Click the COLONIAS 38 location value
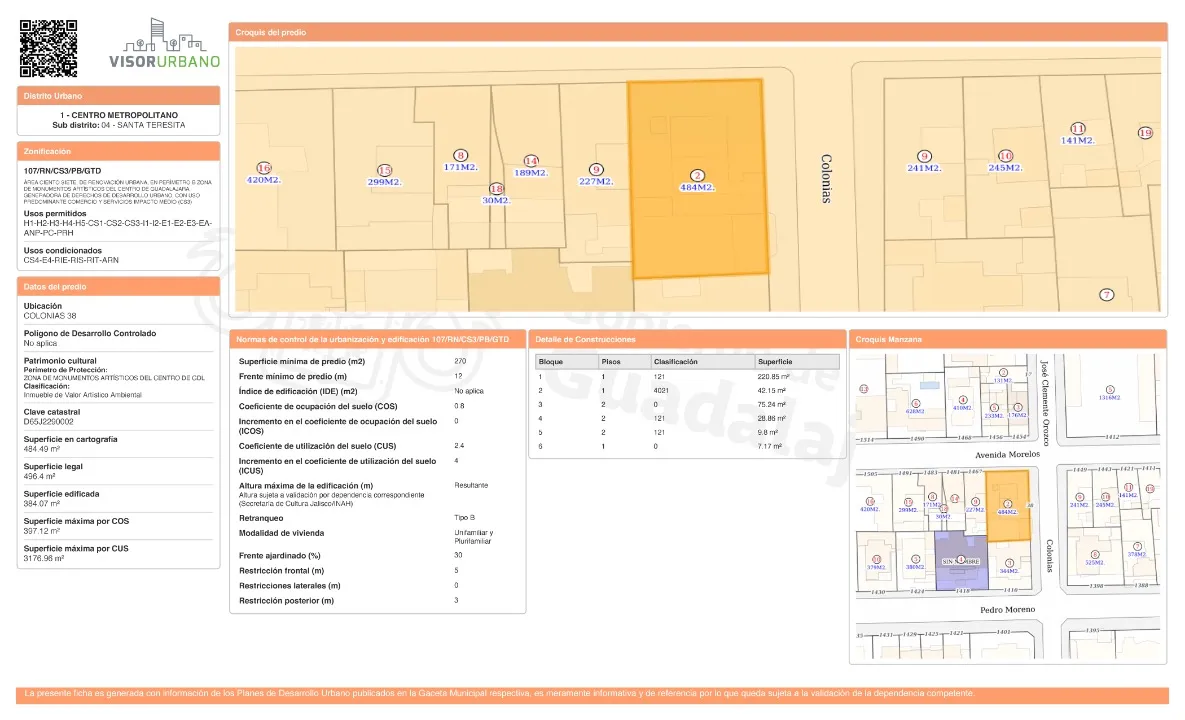Screen dimensions: 1185x720 [x=50, y=316]
